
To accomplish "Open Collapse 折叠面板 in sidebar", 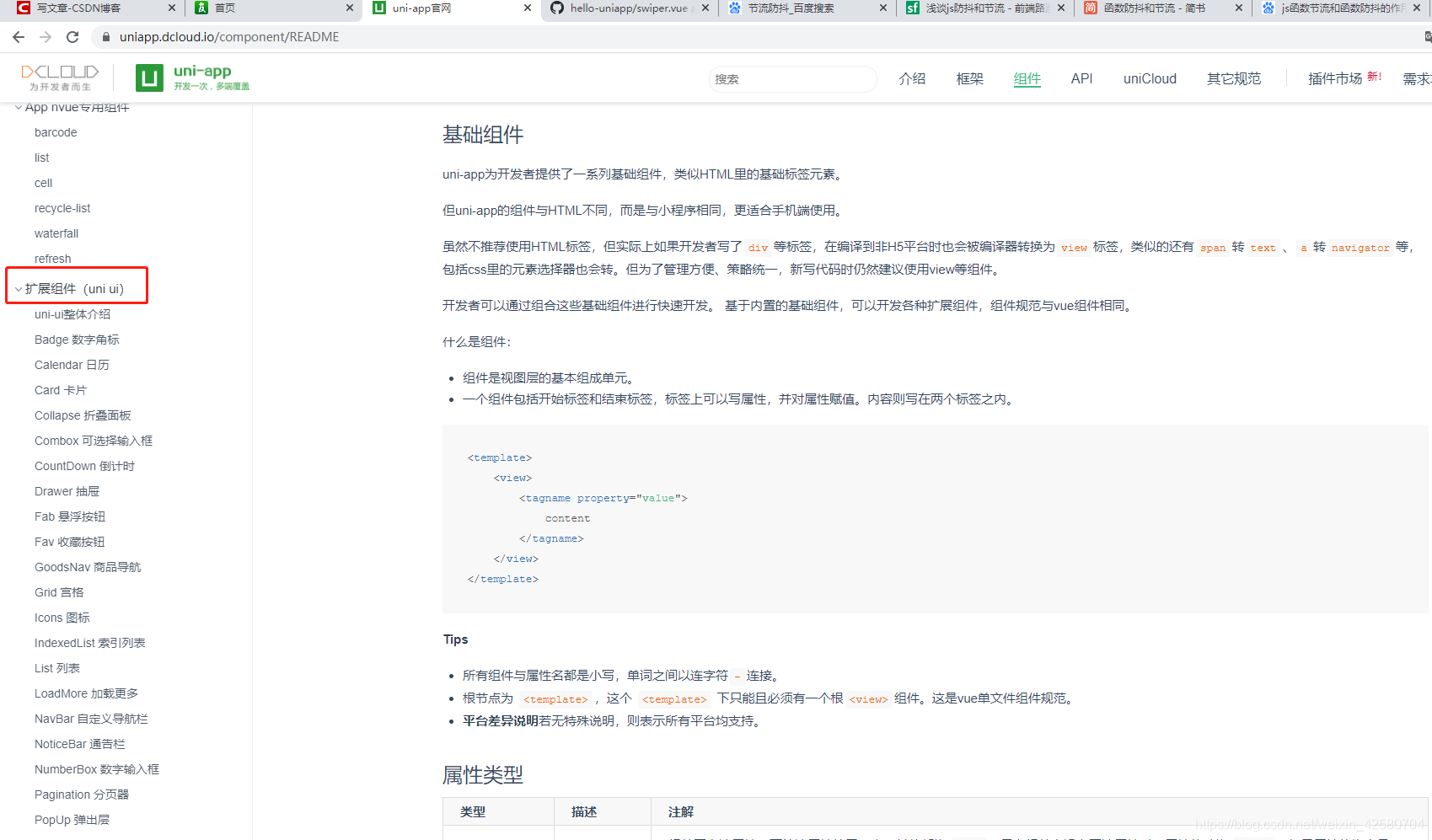I will click(x=83, y=415).
